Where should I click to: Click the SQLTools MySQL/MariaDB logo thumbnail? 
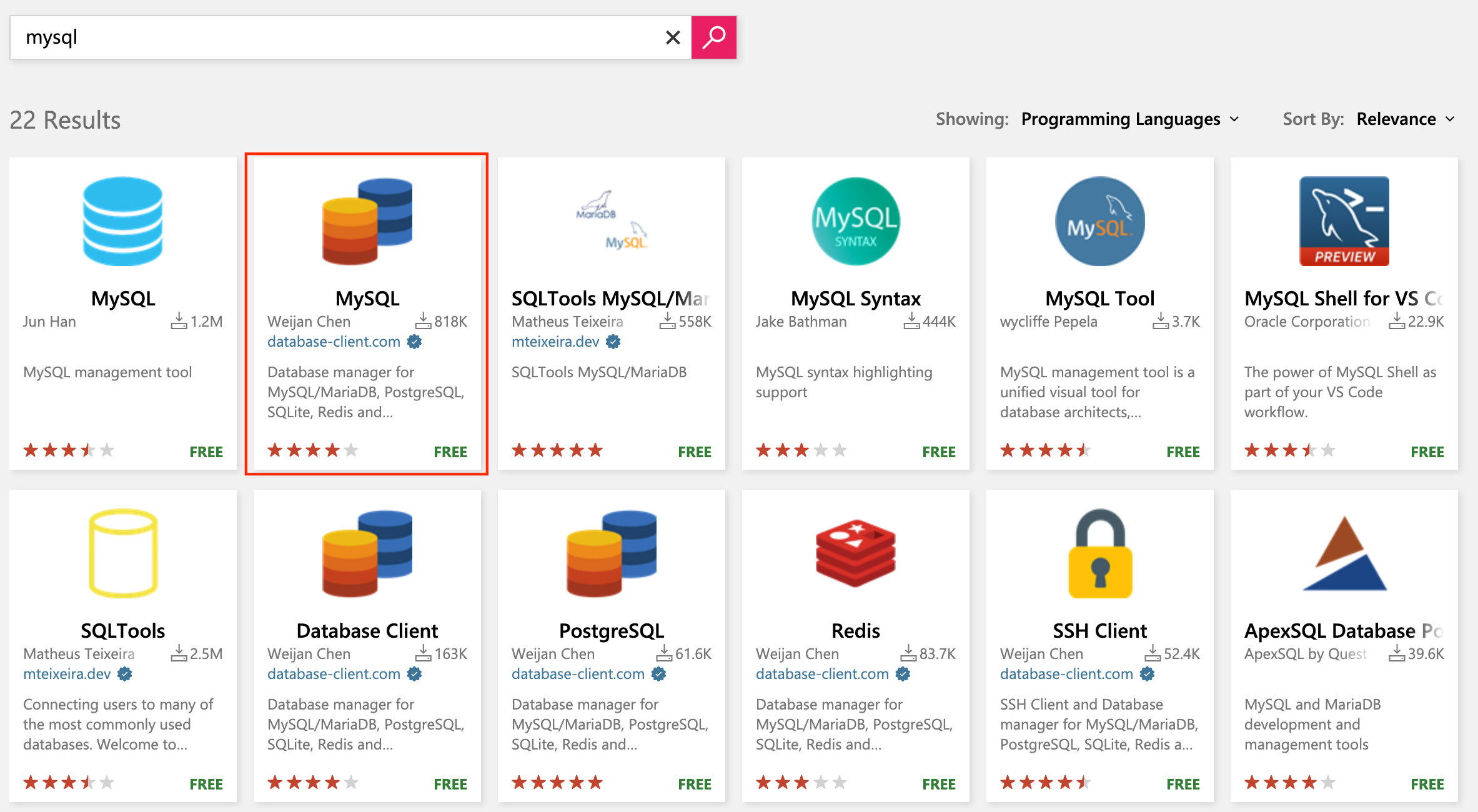[x=611, y=221]
